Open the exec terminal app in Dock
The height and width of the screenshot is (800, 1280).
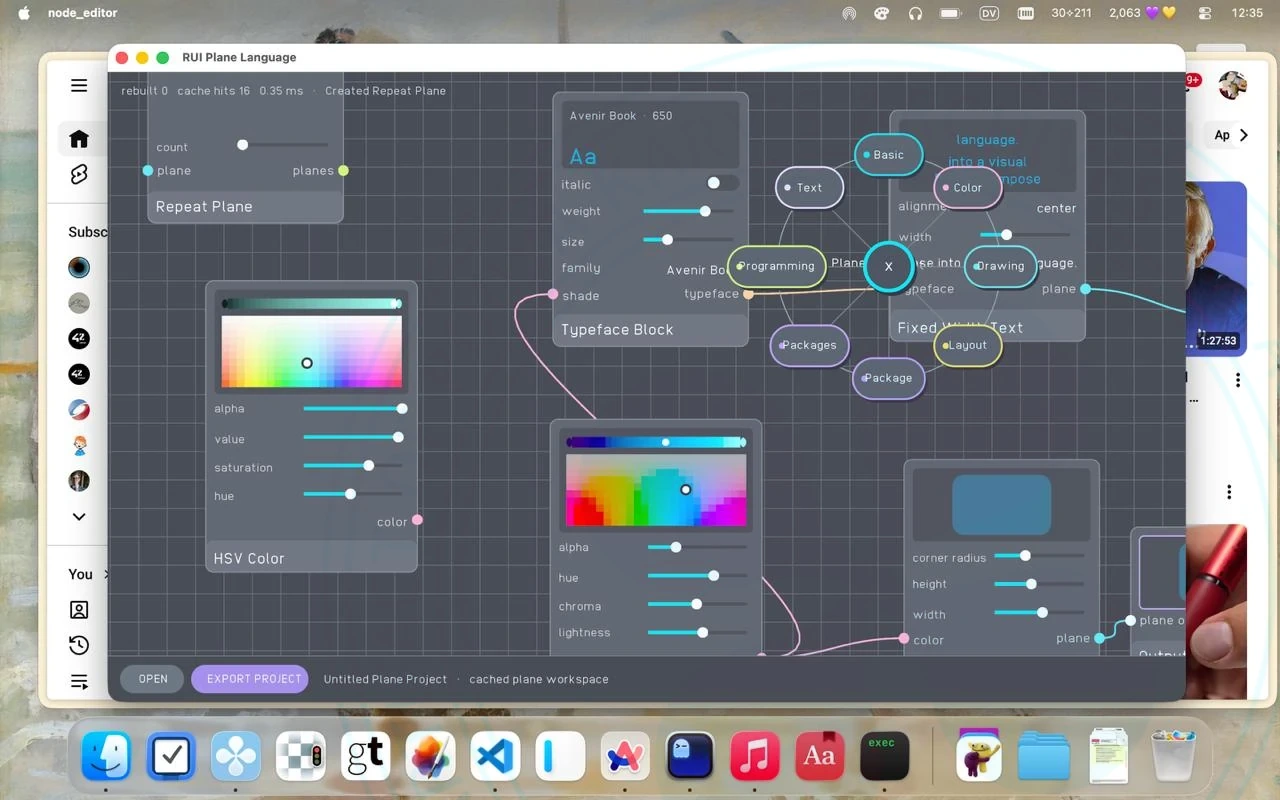(x=884, y=755)
